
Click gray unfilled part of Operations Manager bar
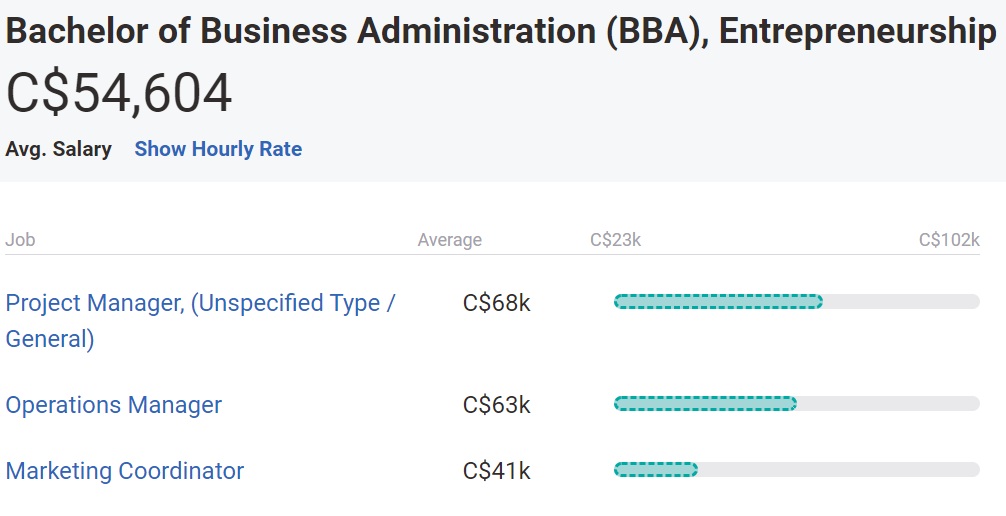pos(888,404)
